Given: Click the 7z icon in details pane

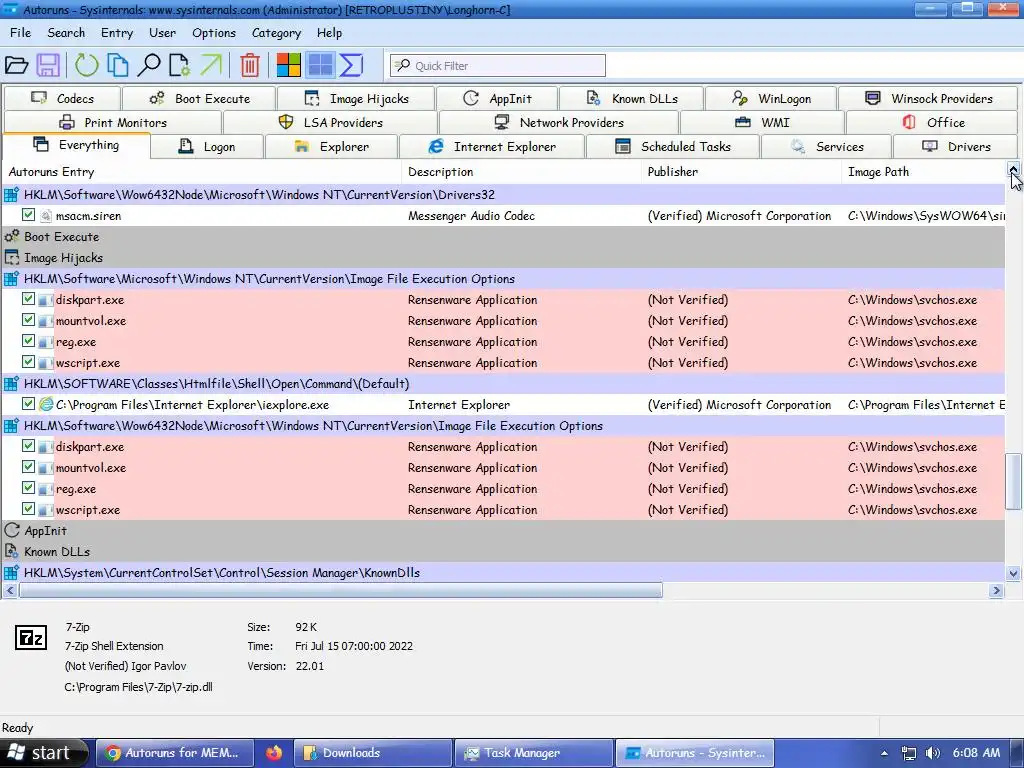Looking at the screenshot, I should point(31,637).
